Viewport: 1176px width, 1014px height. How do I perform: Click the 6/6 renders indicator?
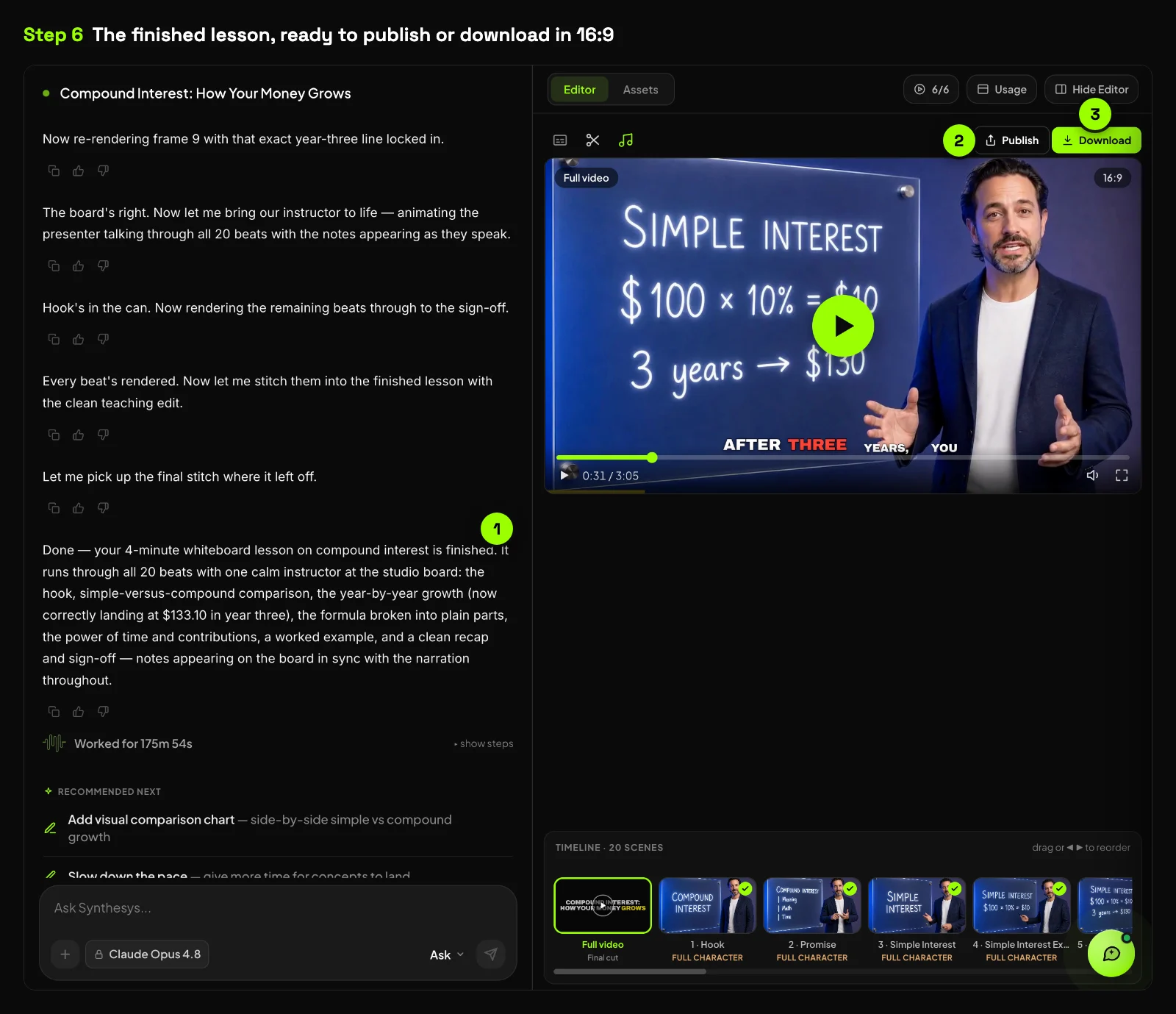pos(931,90)
